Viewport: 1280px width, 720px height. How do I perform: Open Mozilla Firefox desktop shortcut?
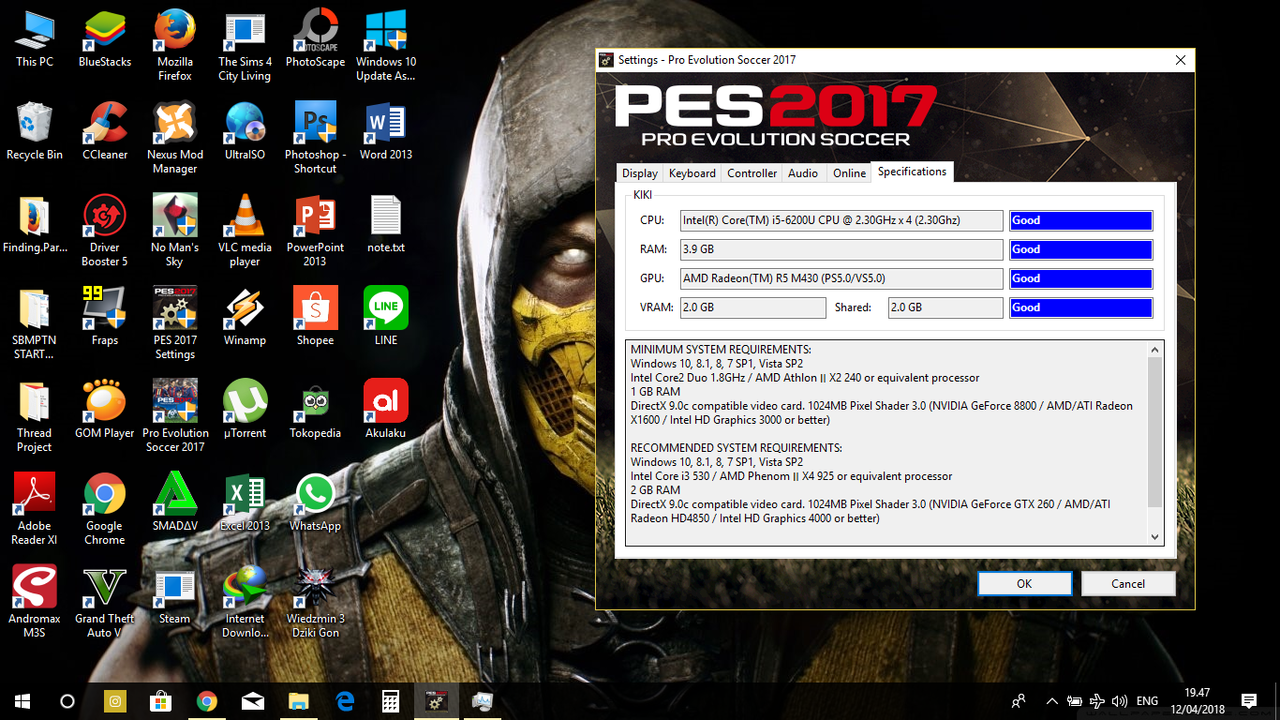pyautogui.click(x=175, y=46)
